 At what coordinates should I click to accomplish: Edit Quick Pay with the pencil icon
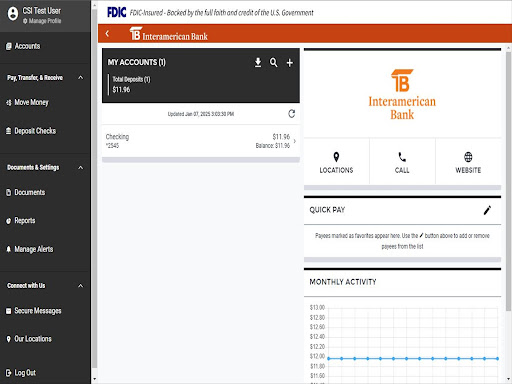(487, 210)
